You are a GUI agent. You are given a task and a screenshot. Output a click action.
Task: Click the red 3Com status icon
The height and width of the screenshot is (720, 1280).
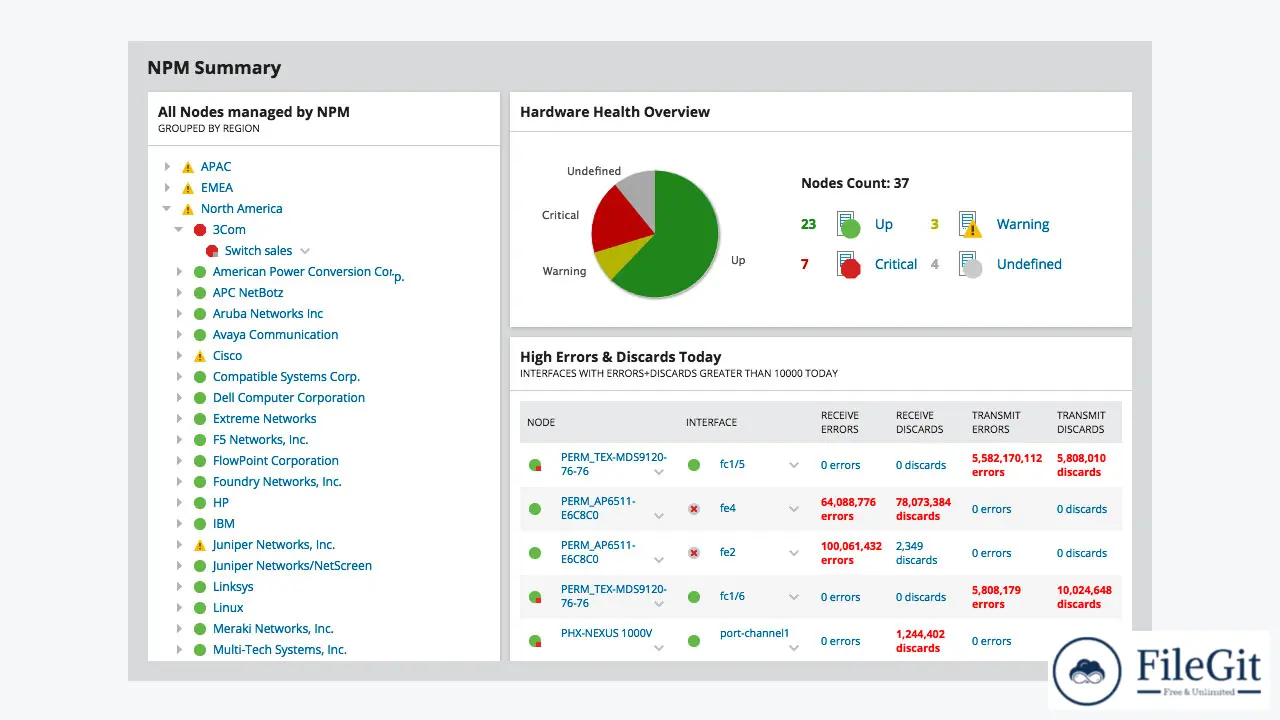pos(199,230)
